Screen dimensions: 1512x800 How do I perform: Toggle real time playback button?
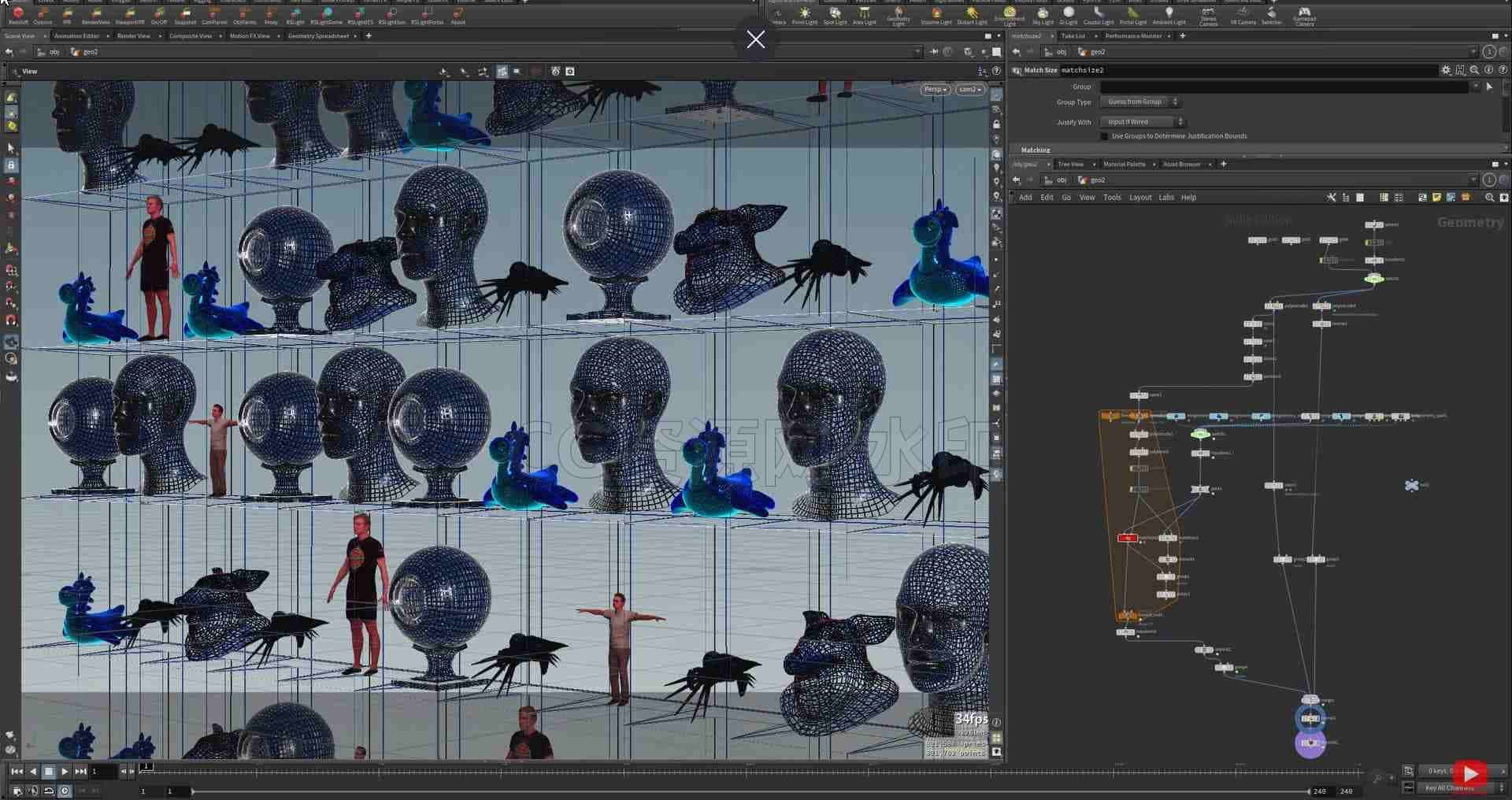(x=65, y=791)
